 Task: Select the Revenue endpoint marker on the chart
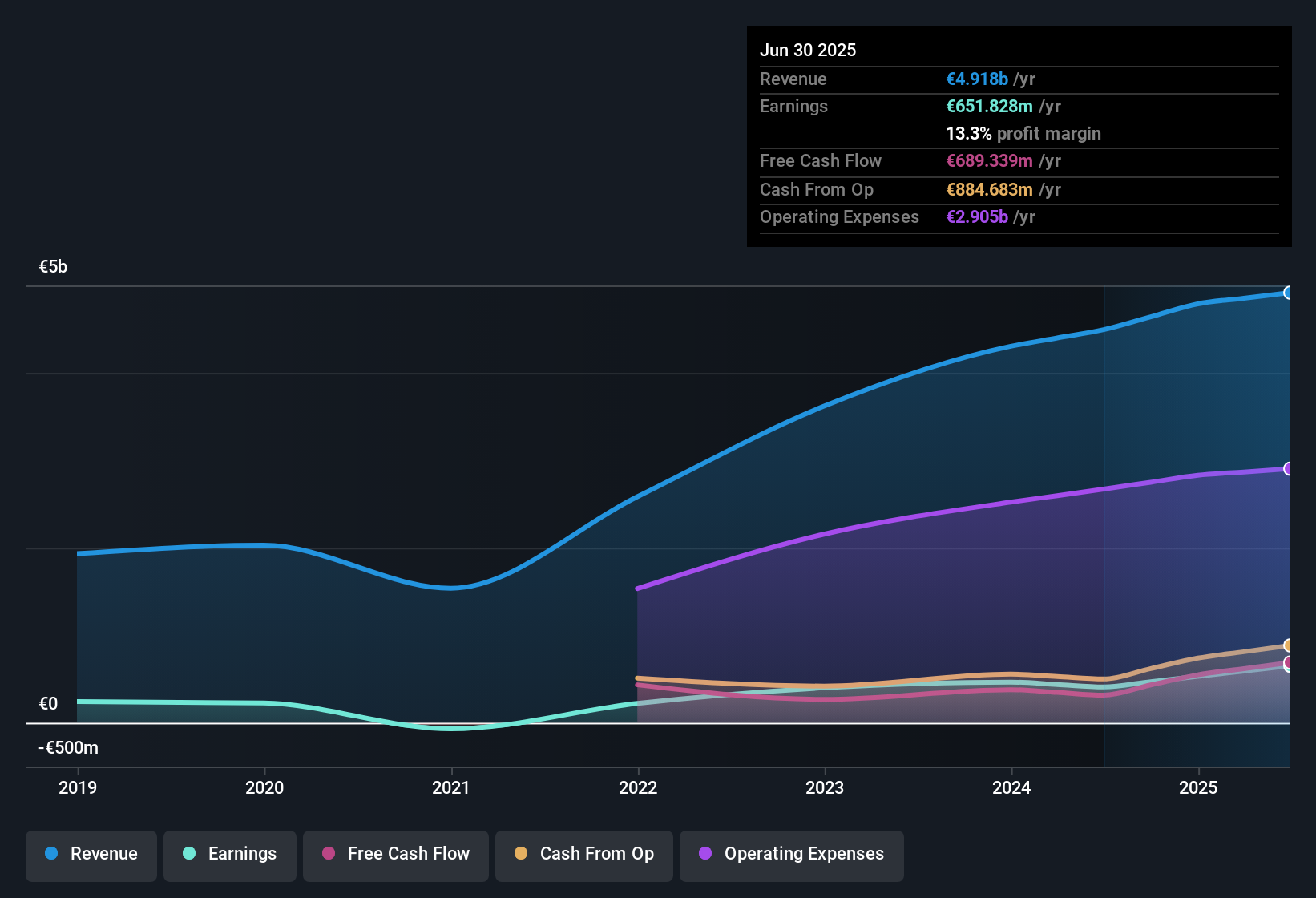[1289, 293]
